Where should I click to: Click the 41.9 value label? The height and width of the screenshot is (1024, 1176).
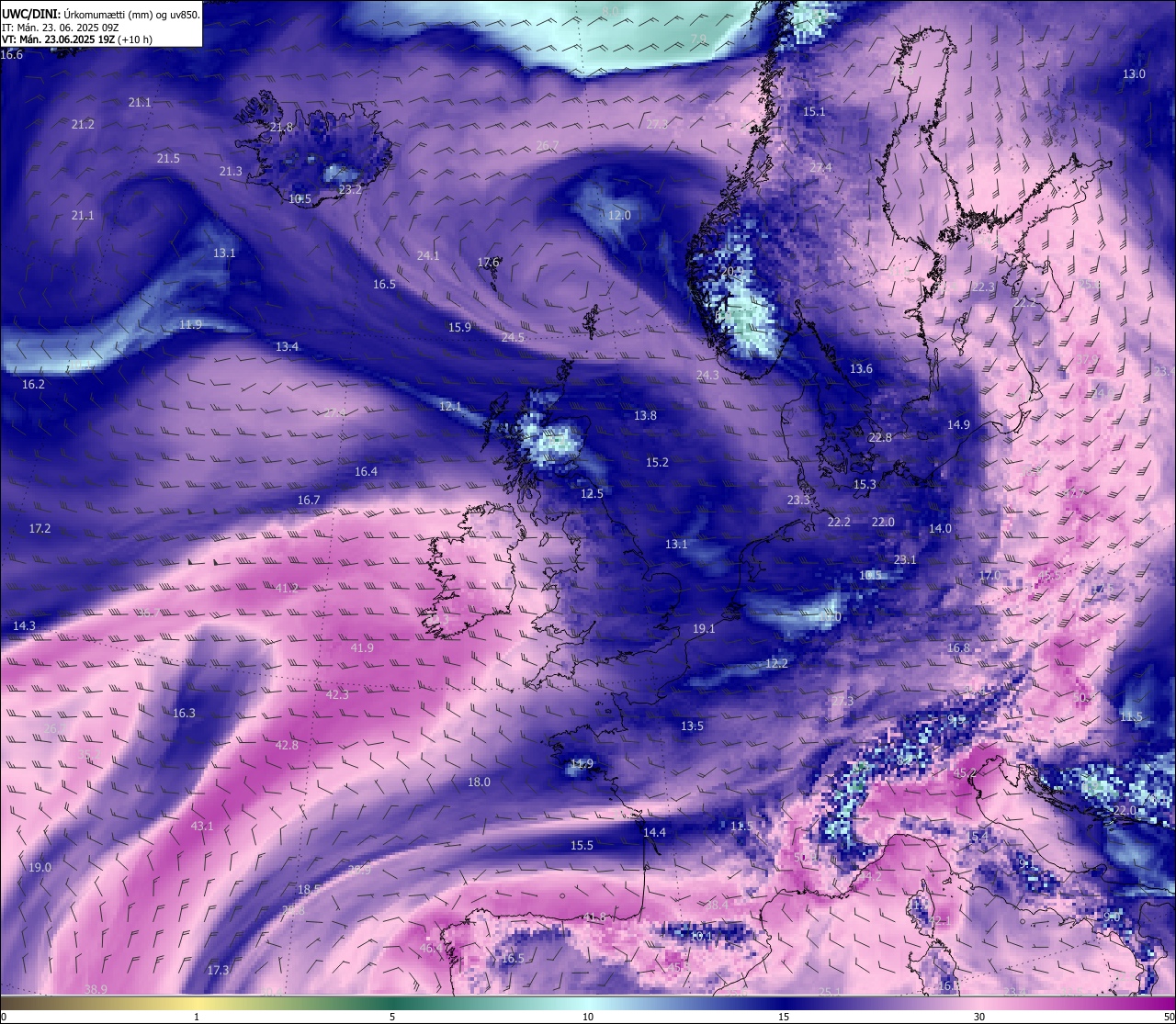[x=362, y=648]
